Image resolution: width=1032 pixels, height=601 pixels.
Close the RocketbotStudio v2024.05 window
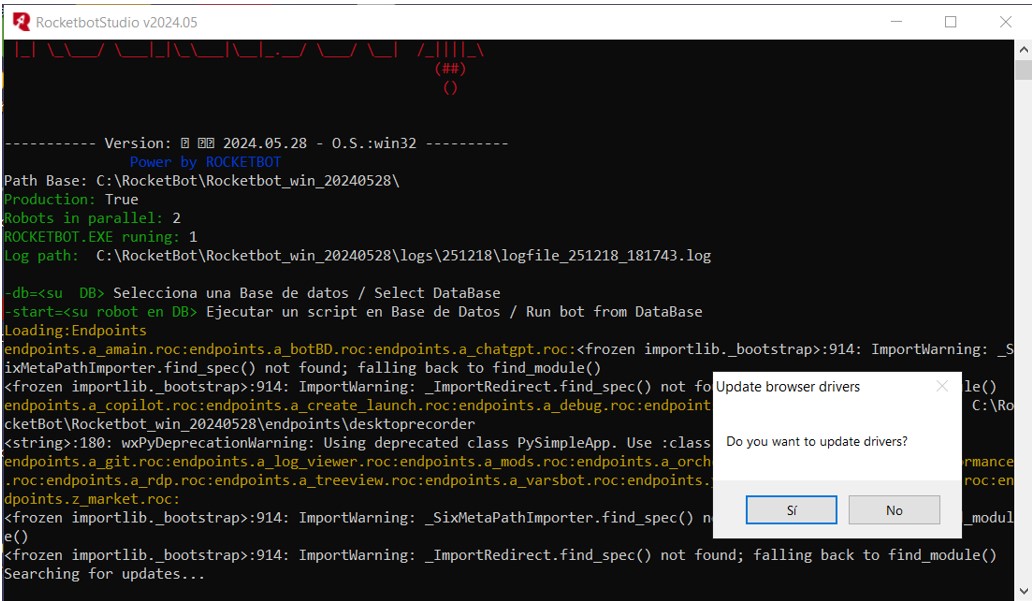1005,21
